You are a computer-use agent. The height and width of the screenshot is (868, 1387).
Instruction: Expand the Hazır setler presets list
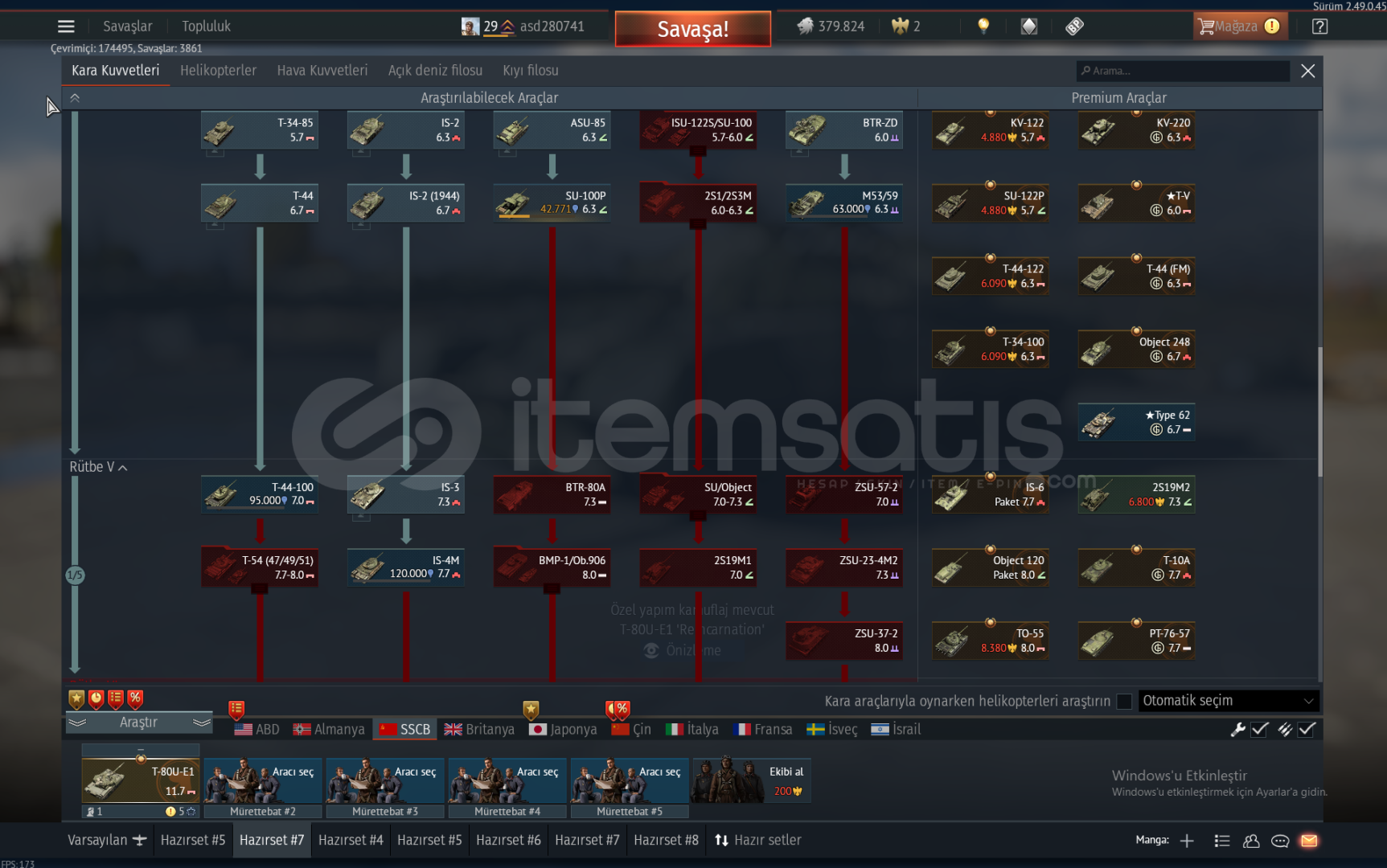pyautogui.click(x=758, y=840)
